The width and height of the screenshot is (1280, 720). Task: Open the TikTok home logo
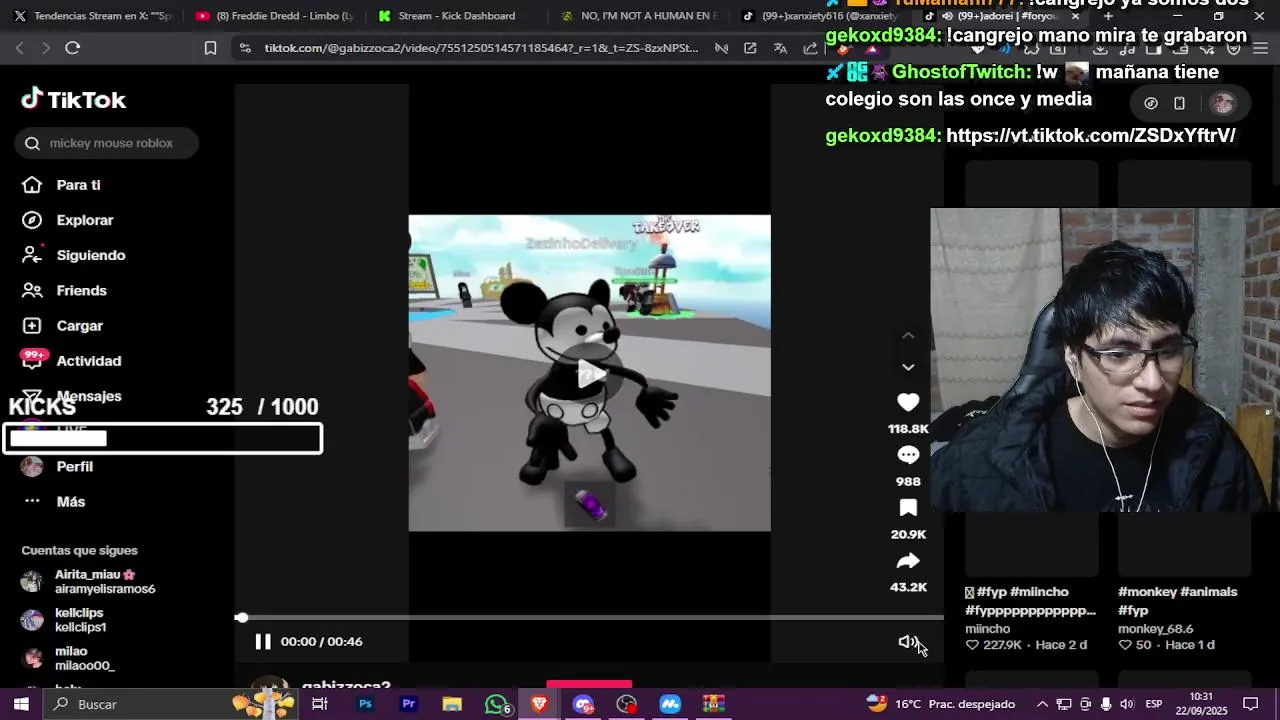pos(74,99)
